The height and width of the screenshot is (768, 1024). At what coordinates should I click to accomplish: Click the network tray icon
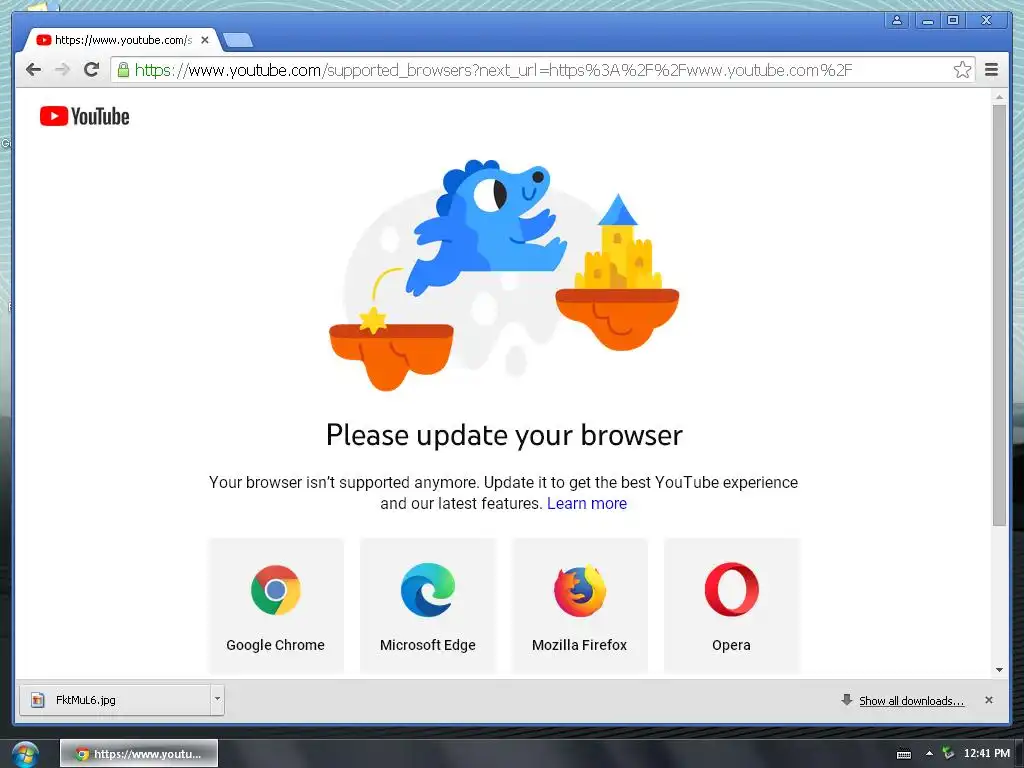tap(948, 754)
